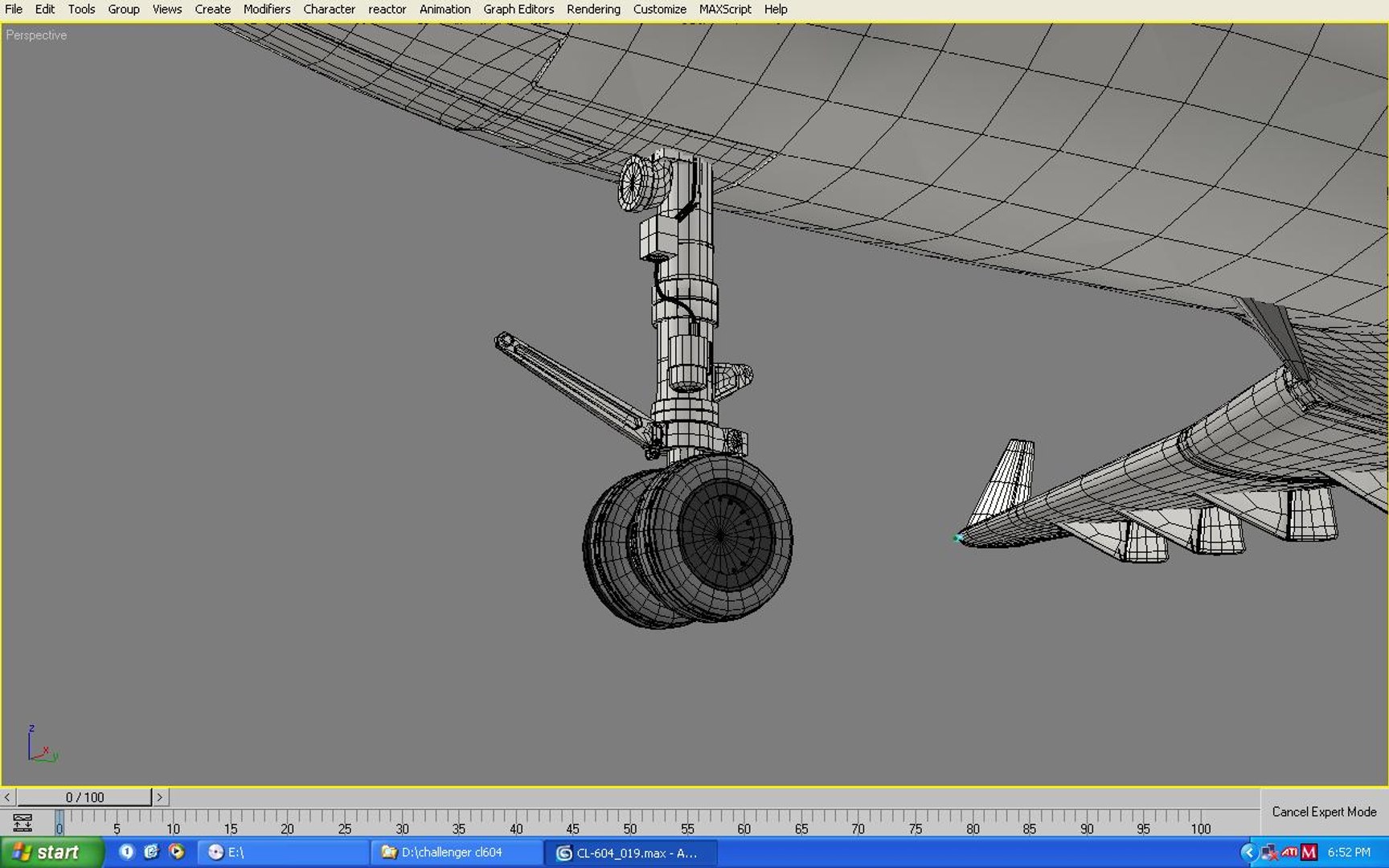Select the frame 0 key marker

[x=59, y=823]
